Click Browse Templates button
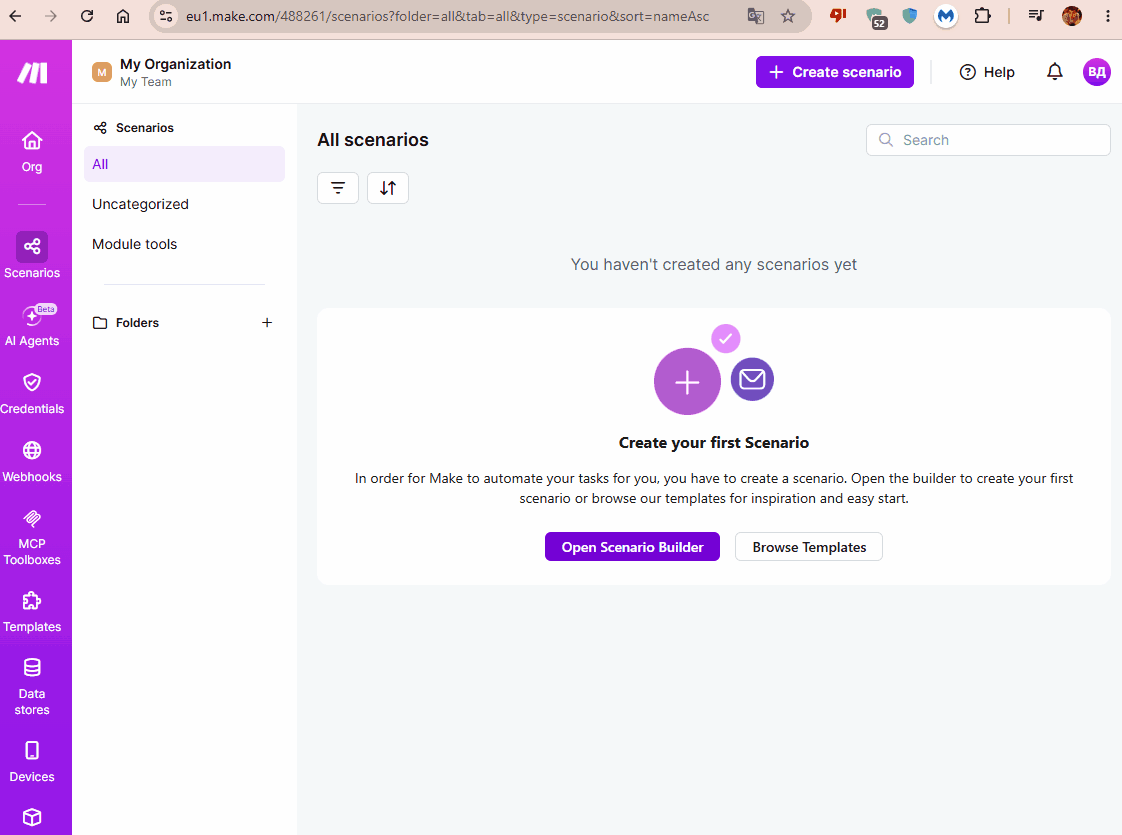The image size is (1122, 835). (809, 547)
